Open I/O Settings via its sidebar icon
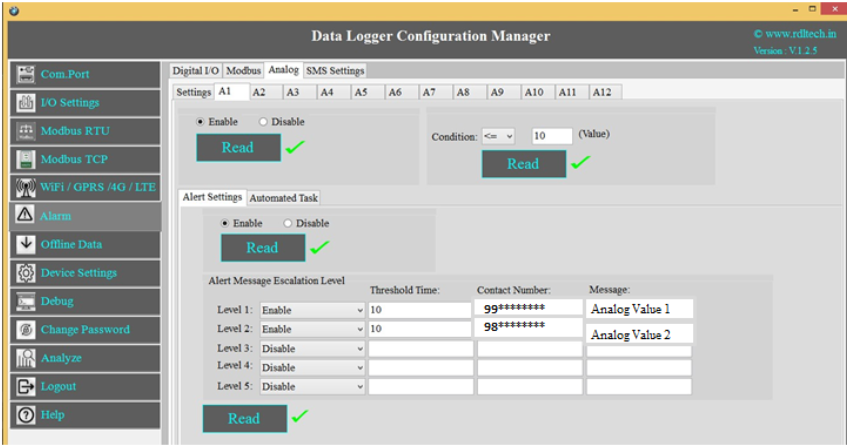Screen dimensions: 847x445 click(25, 102)
